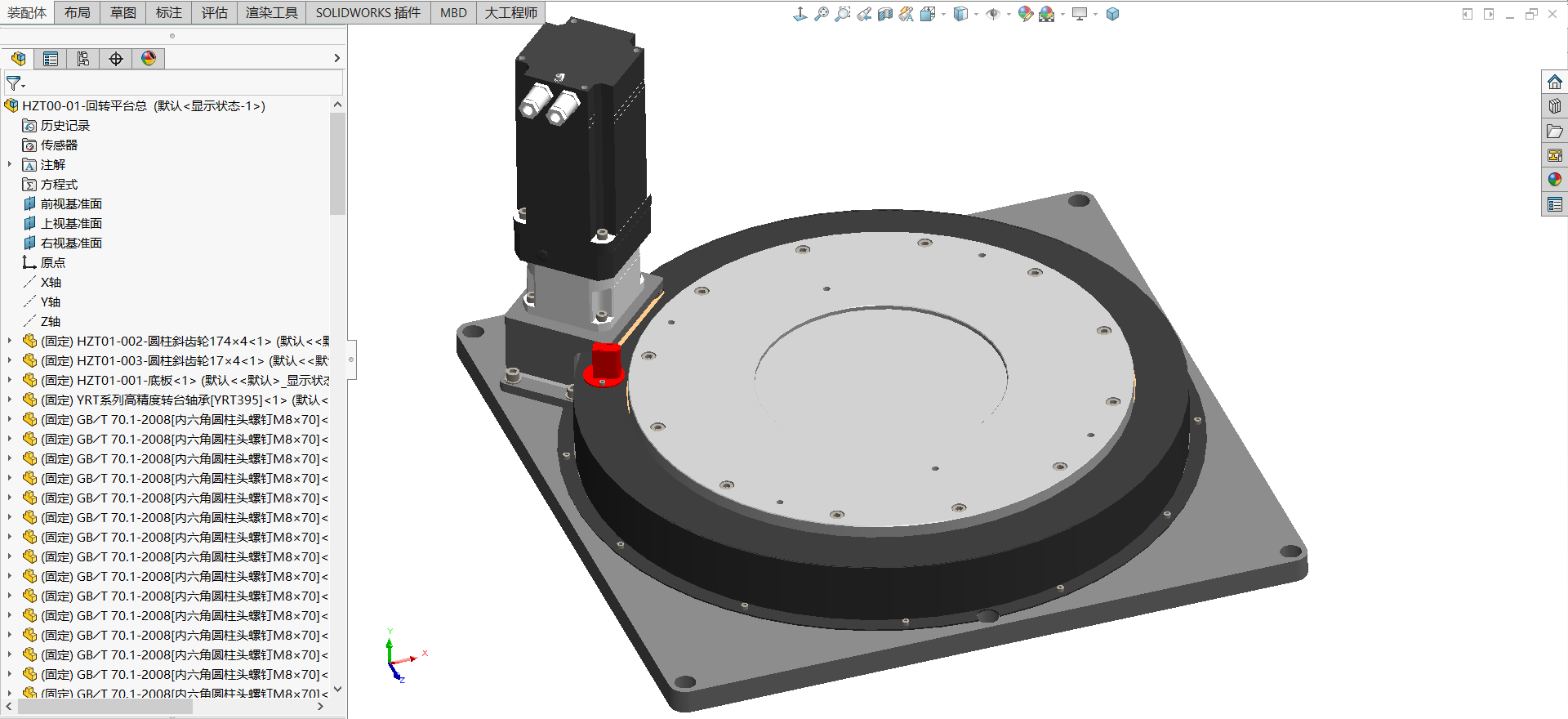Viewport: 1568px width, 719px height.
Task: Switch to the 布局 tab
Action: pos(78,12)
